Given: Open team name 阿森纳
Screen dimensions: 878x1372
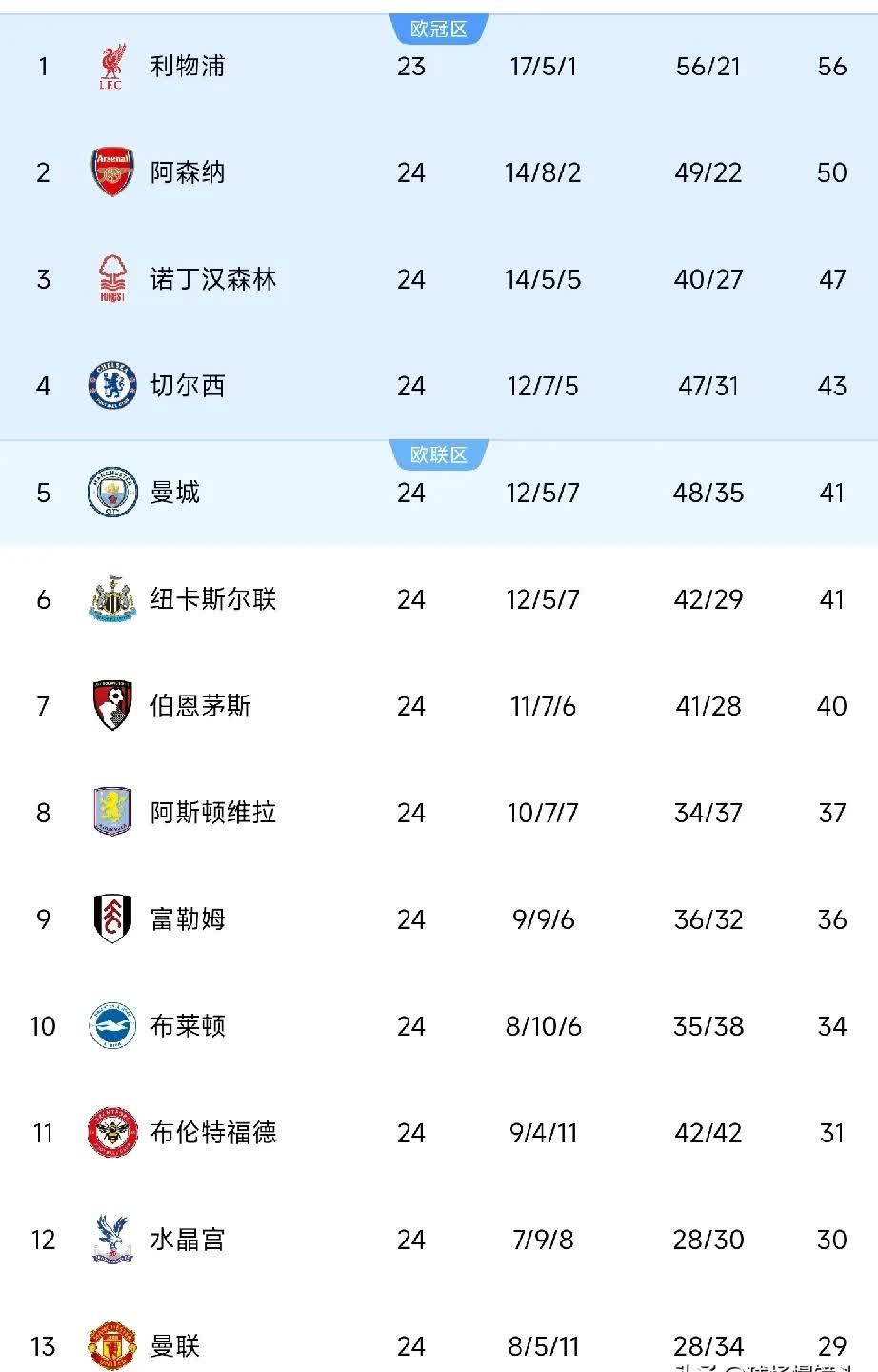Looking at the screenshot, I should tap(188, 172).
